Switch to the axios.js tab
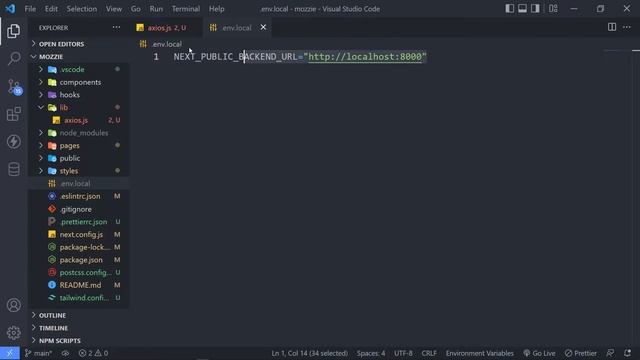Image resolution: width=640 pixels, height=360 pixels. click(x=167, y=28)
